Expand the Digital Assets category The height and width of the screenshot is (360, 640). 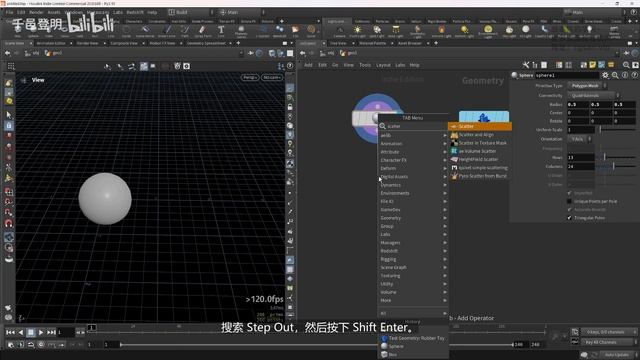coord(412,177)
